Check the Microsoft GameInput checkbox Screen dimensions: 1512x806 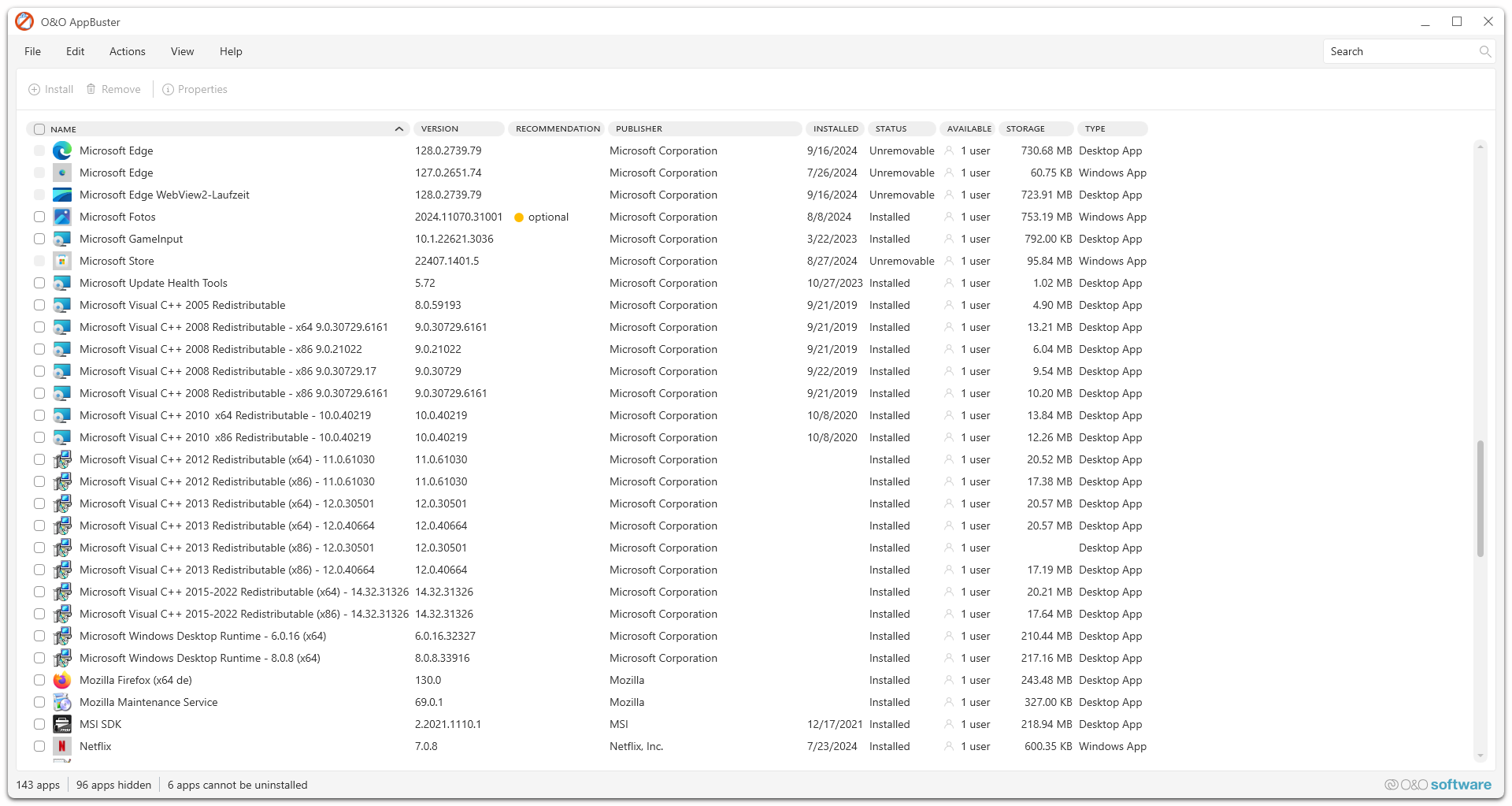pyautogui.click(x=39, y=239)
